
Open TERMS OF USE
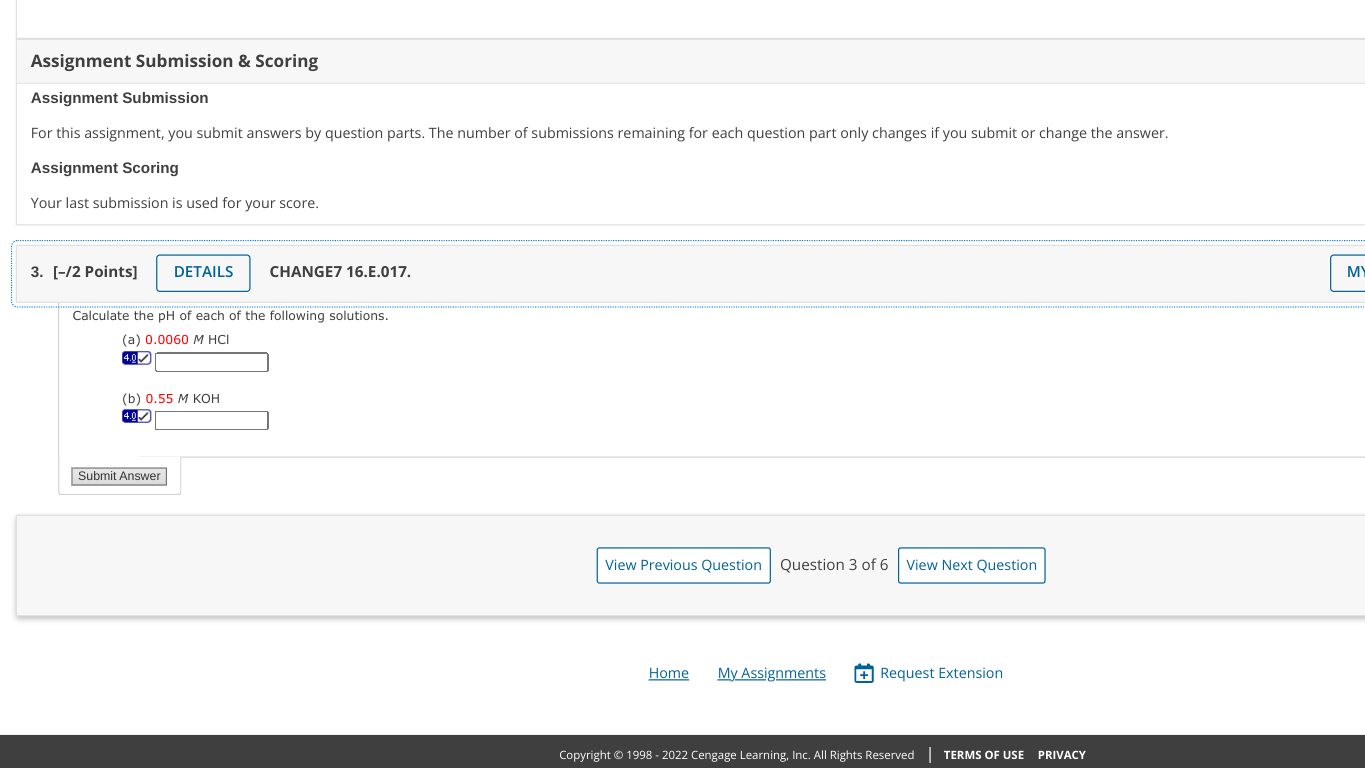[983, 755]
